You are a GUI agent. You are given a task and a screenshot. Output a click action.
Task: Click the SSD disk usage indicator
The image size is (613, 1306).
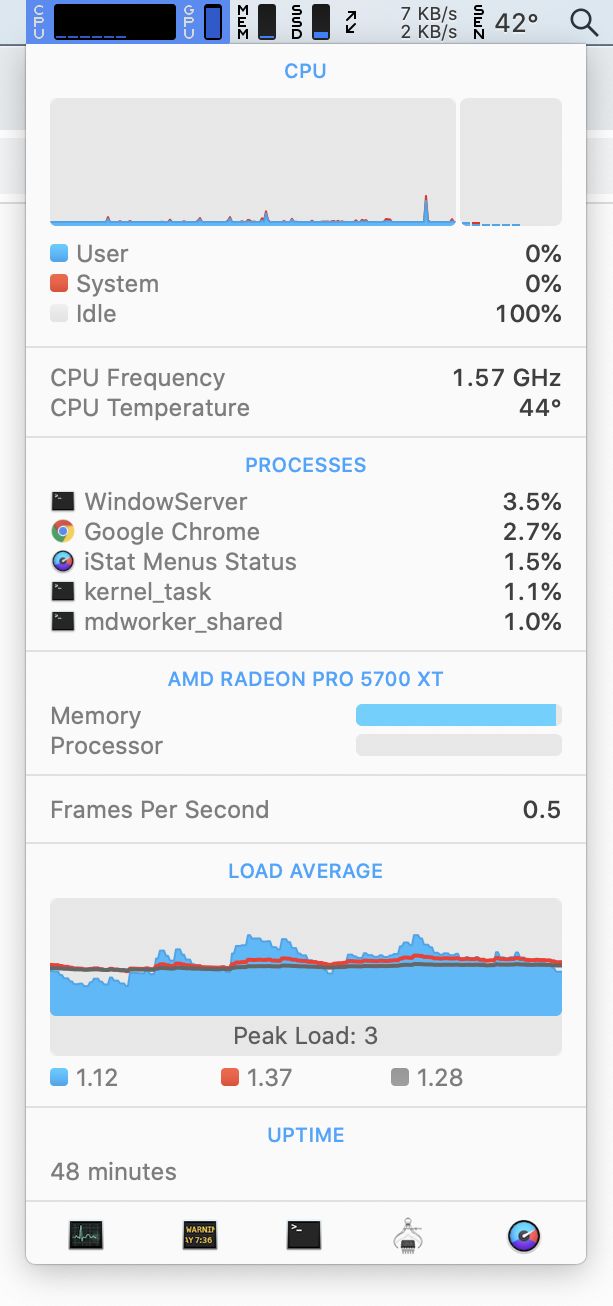pos(311,22)
